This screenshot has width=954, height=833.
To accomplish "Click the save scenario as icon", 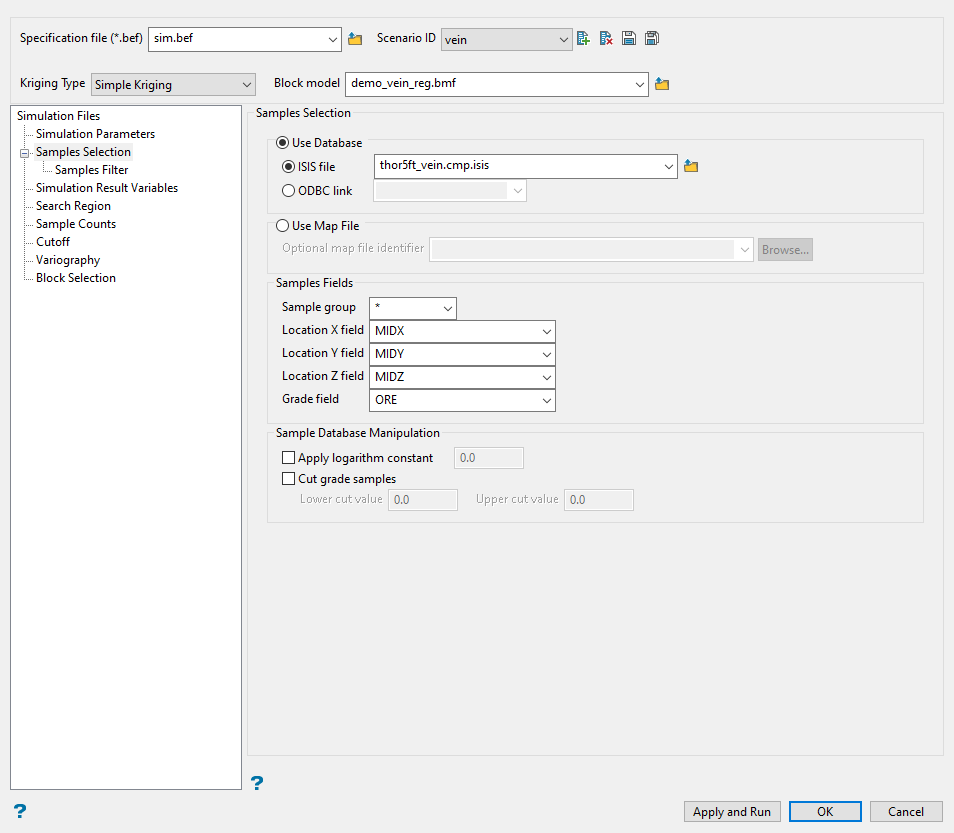I will tap(652, 39).
